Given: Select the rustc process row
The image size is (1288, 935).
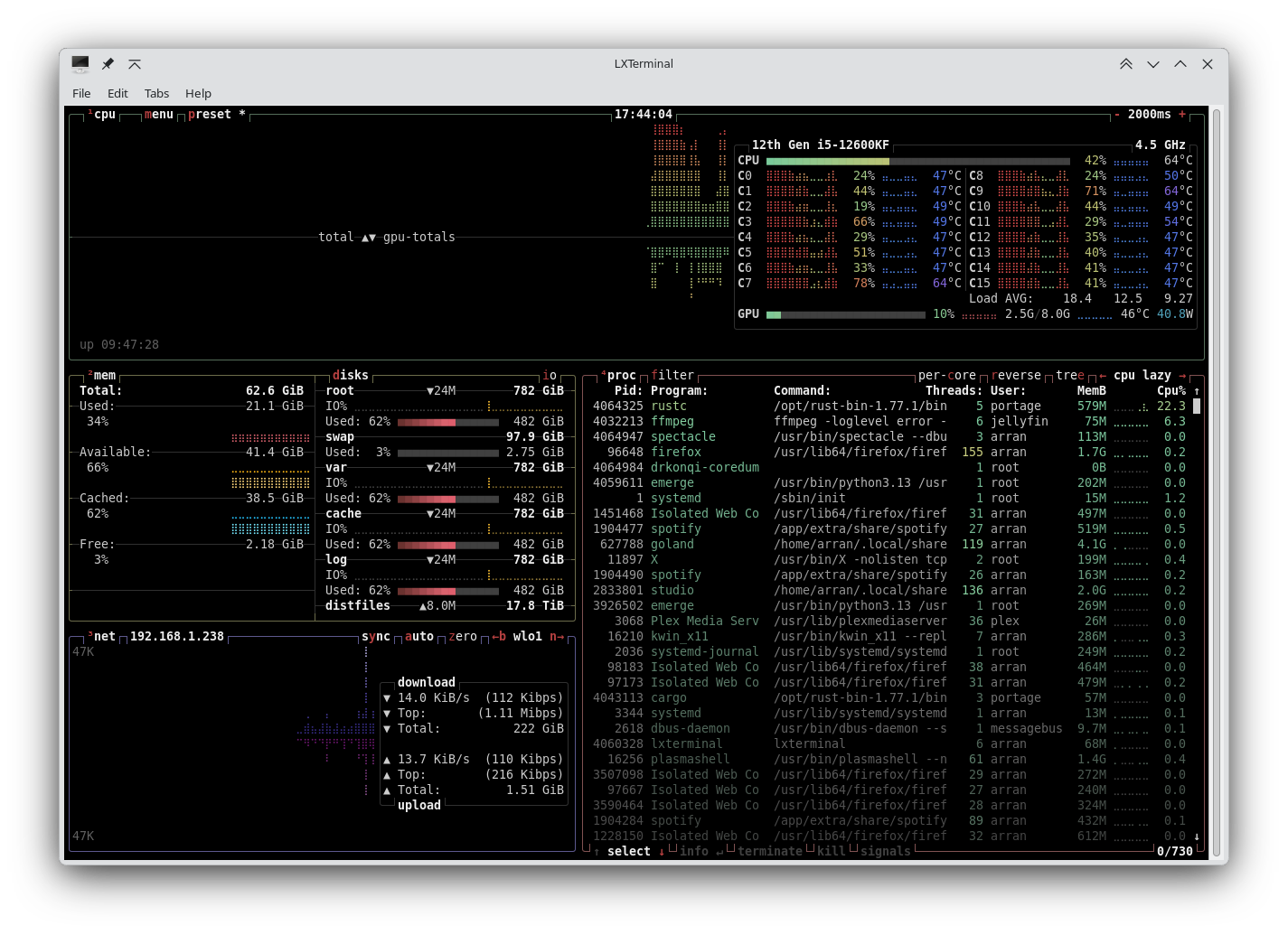Looking at the screenshot, I should click(889, 407).
